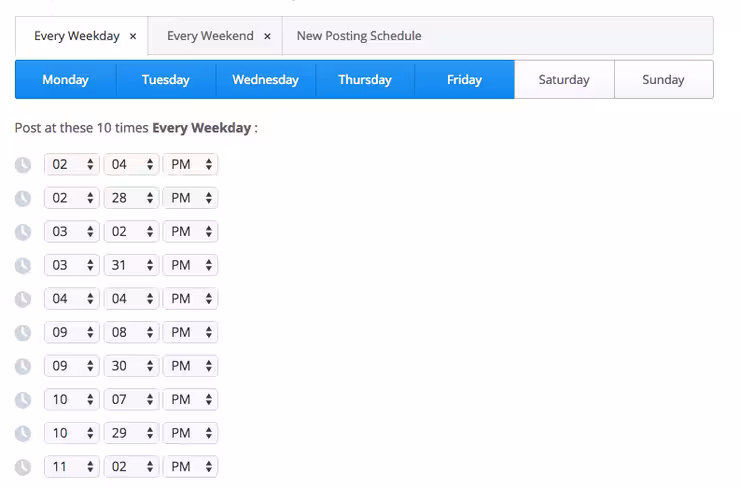Screen dimensions: 740x488
Task: Toggle Thursday in the schedule
Action: (365, 79)
